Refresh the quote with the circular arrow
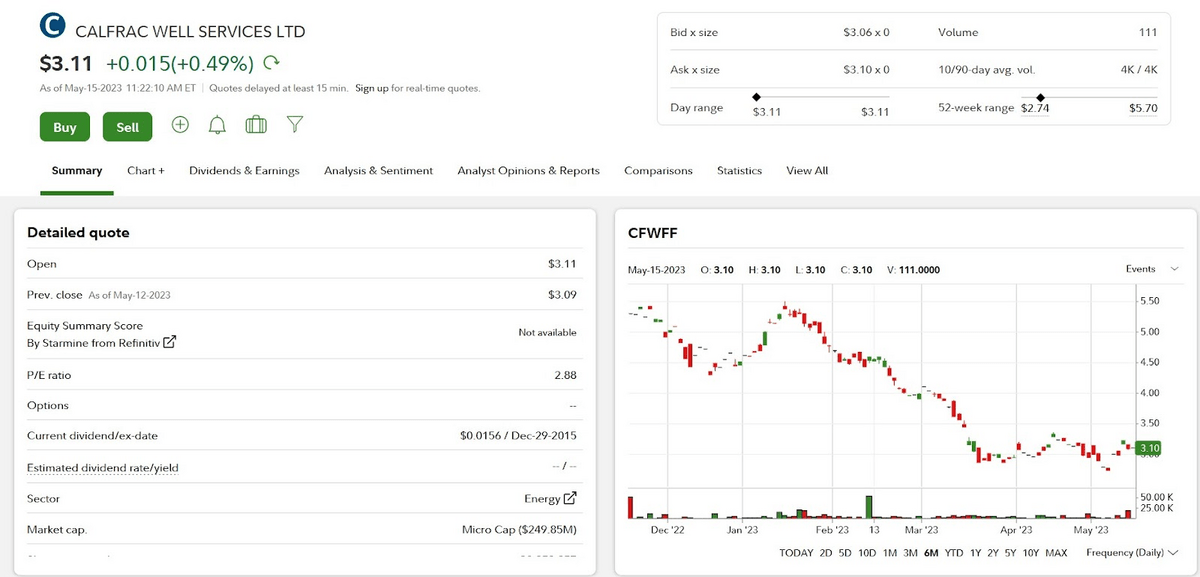The height and width of the screenshot is (577, 1200). (x=271, y=64)
